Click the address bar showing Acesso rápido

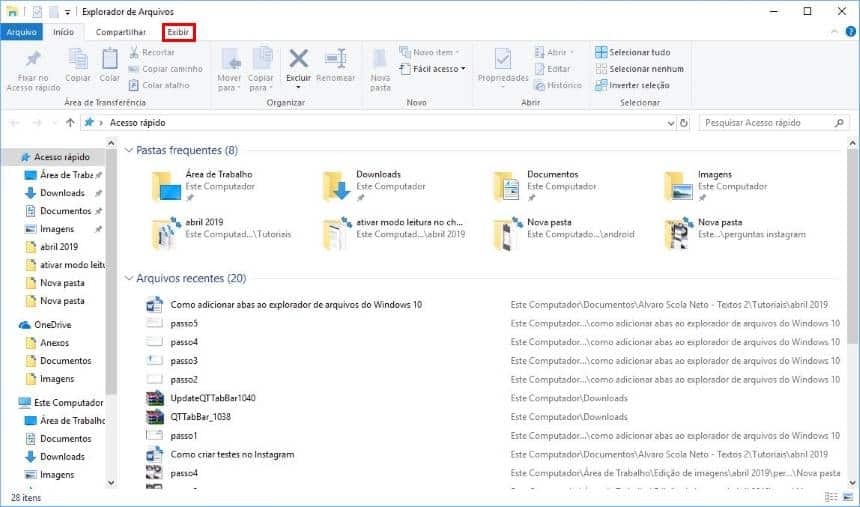pyautogui.click(x=378, y=123)
